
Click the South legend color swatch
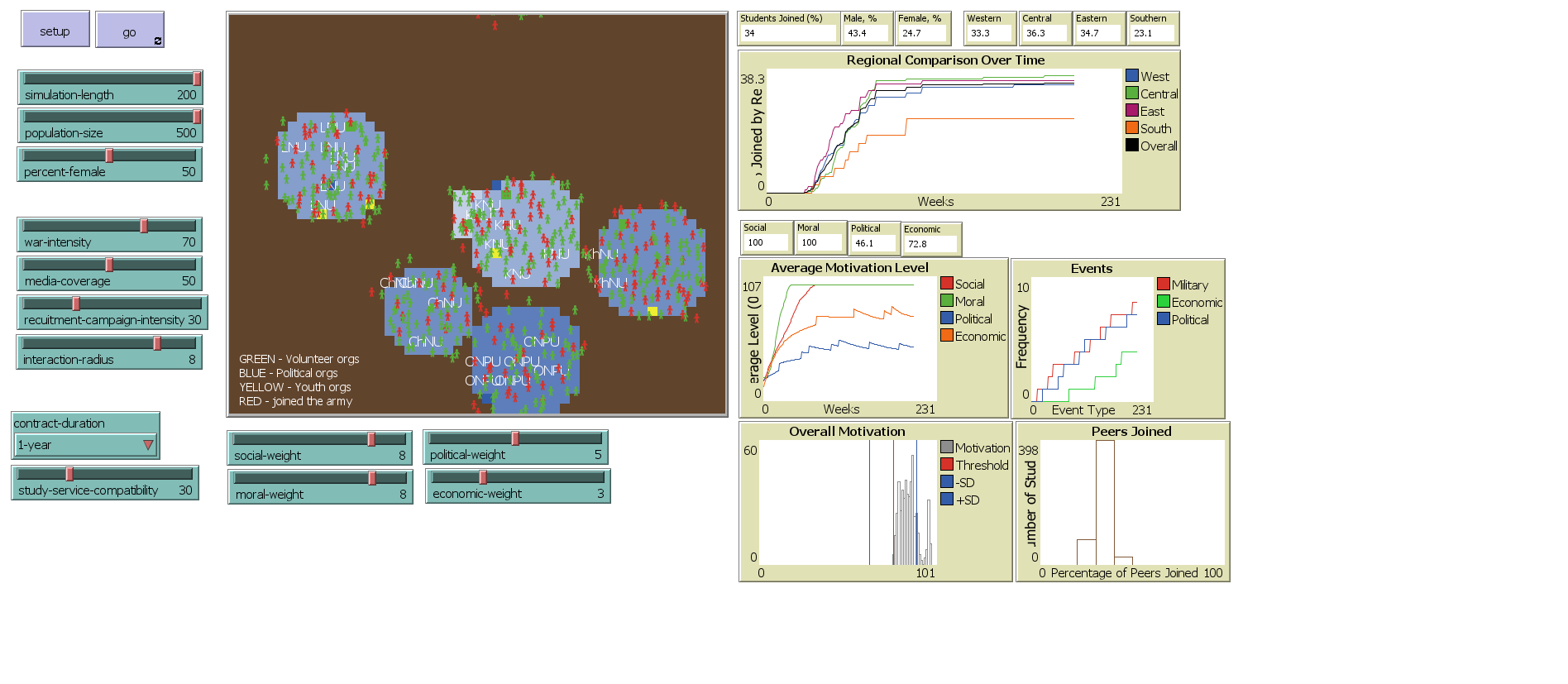[x=1131, y=128]
